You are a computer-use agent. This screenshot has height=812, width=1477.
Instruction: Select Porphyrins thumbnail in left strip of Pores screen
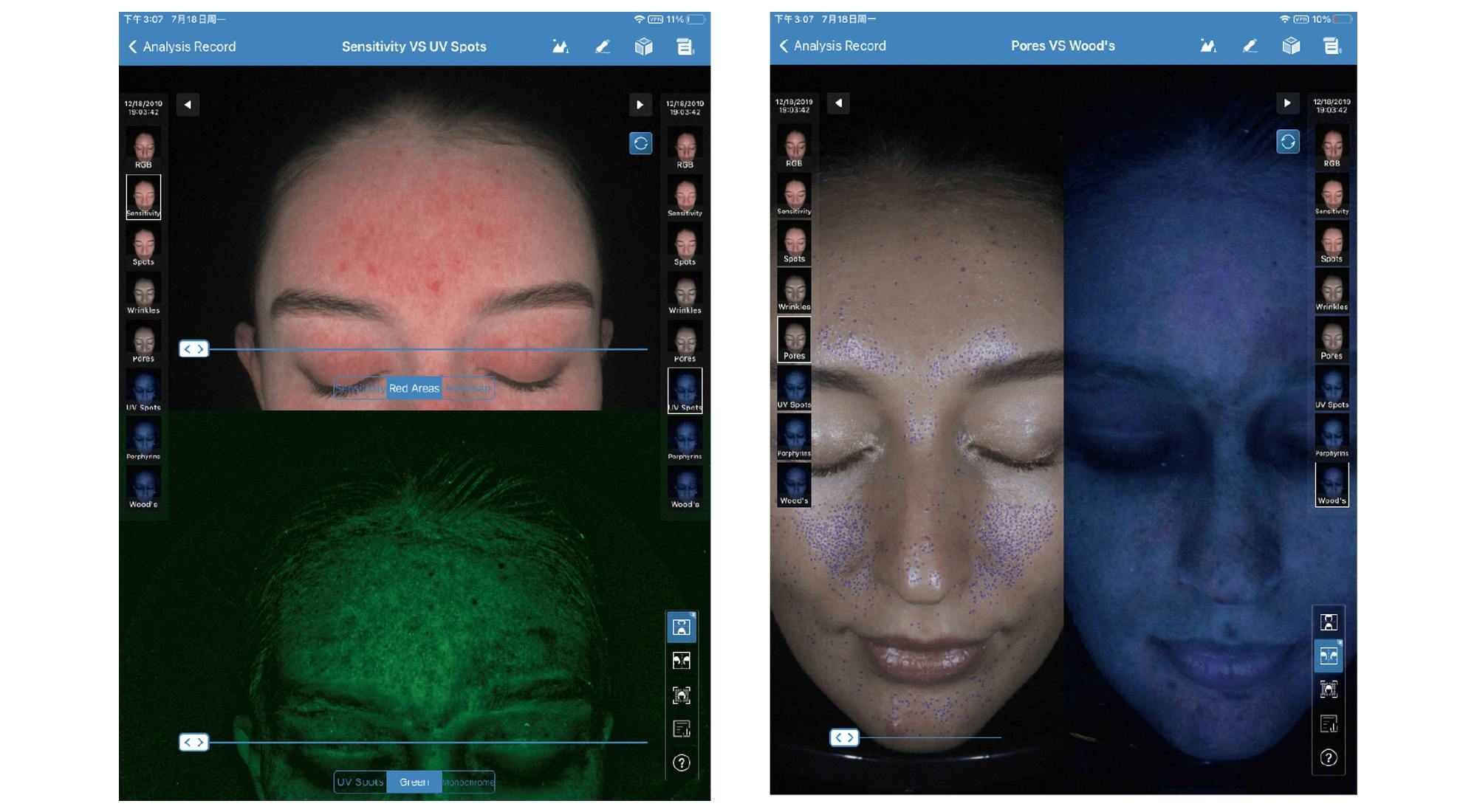click(x=794, y=436)
